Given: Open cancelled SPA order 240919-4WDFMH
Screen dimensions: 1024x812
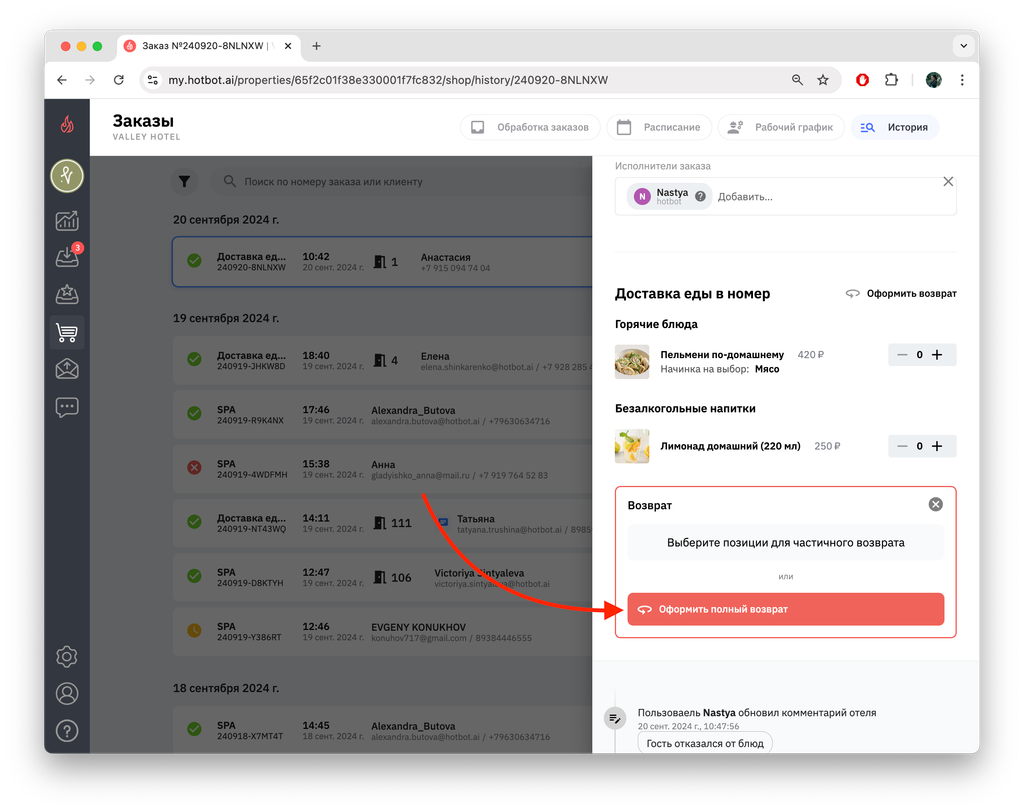Looking at the screenshot, I should [382, 468].
